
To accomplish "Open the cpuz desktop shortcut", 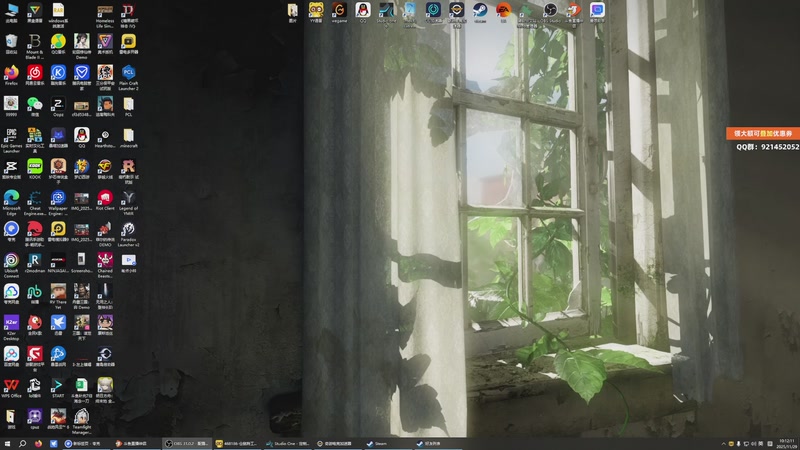I will coord(35,419).
